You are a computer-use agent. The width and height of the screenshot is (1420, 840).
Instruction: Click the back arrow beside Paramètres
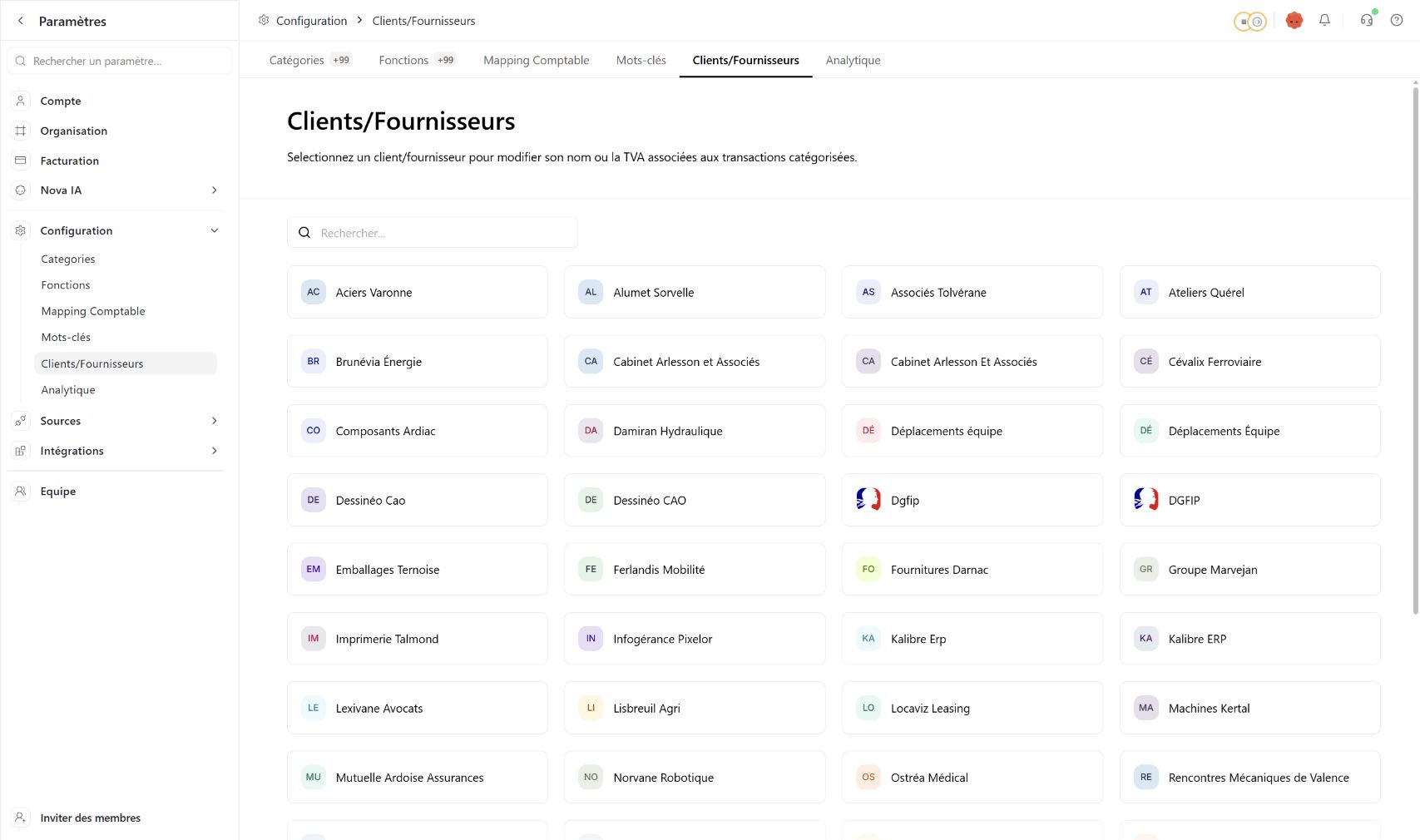coord(21,21)
